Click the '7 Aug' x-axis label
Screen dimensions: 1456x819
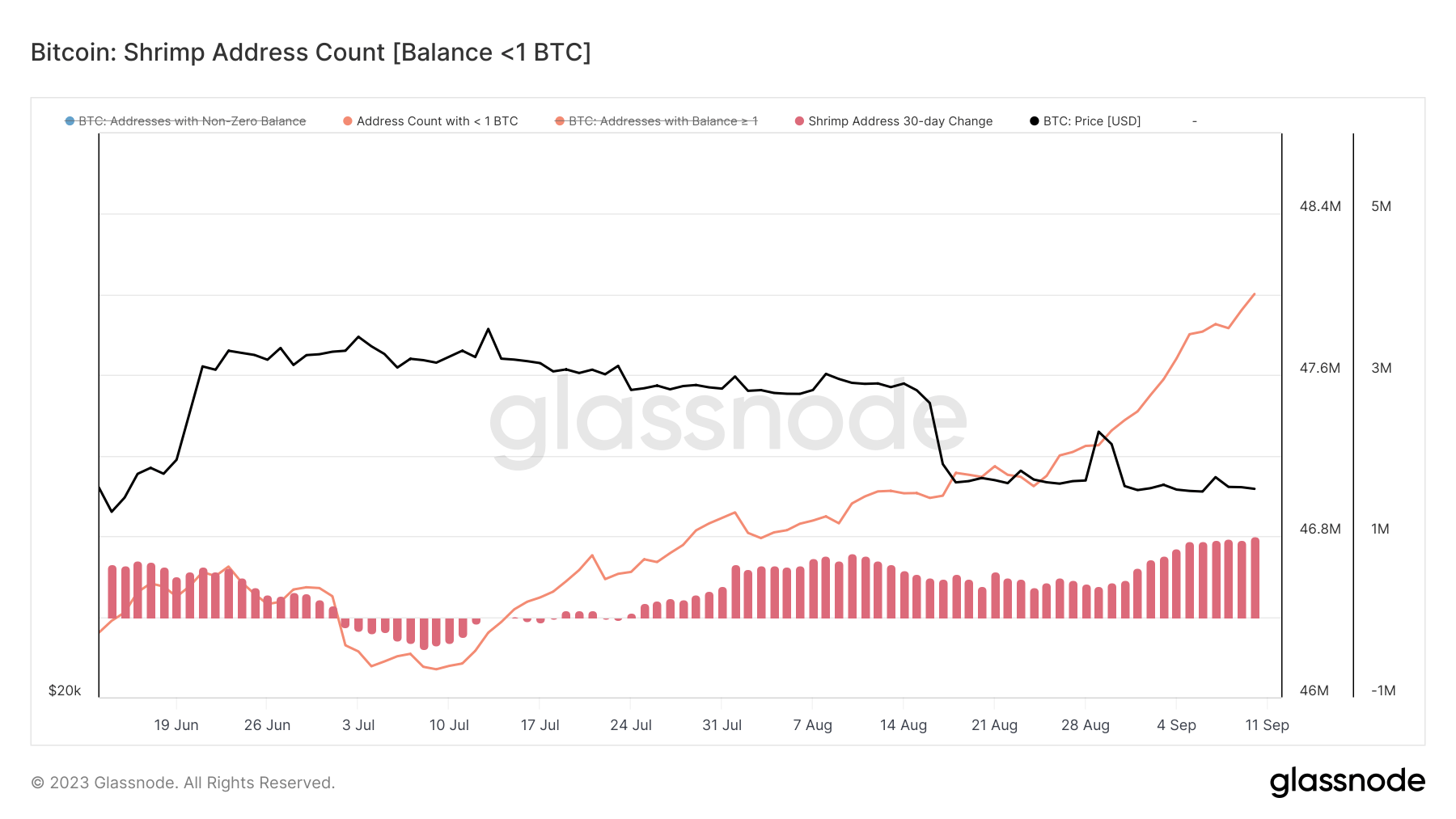pos(812,725)
